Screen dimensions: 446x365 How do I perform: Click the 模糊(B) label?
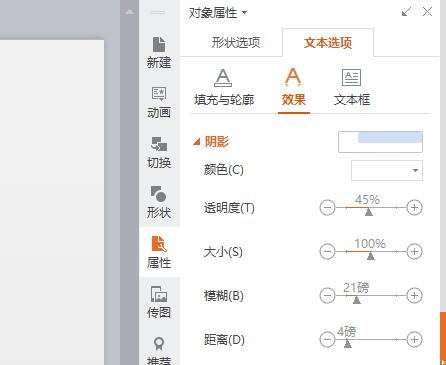tap(224, 296)
